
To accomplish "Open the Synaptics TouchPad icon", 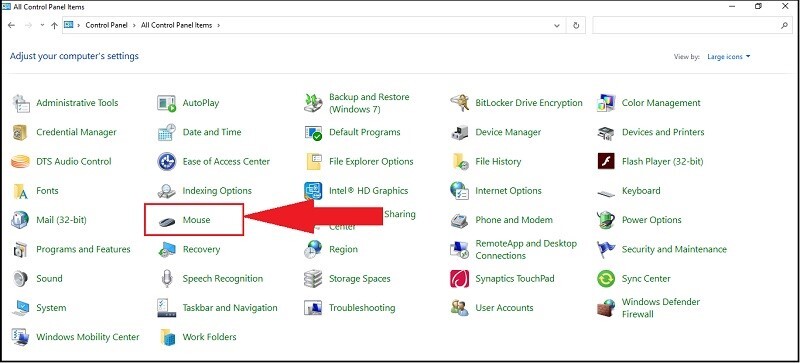I will click(460, 279).
